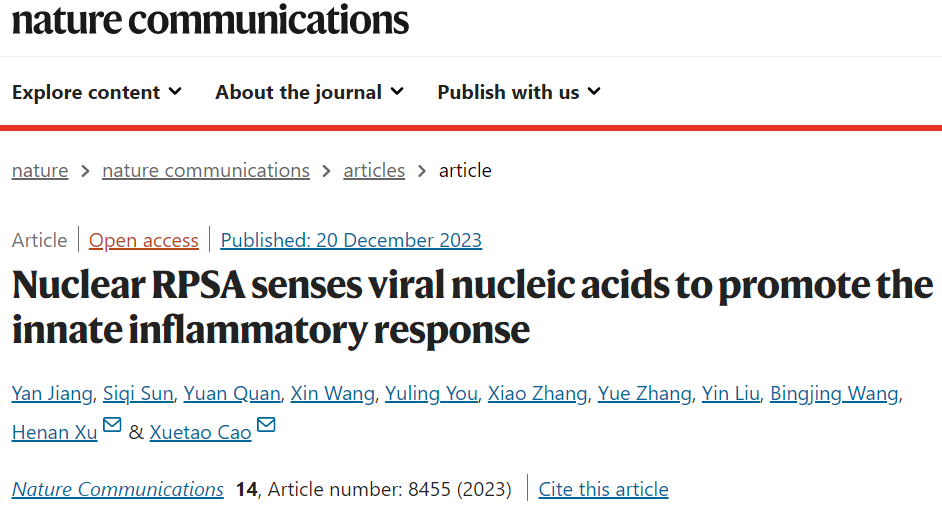Click the Cite this article link
942x505 pixels.
click(x=603, y=489)
